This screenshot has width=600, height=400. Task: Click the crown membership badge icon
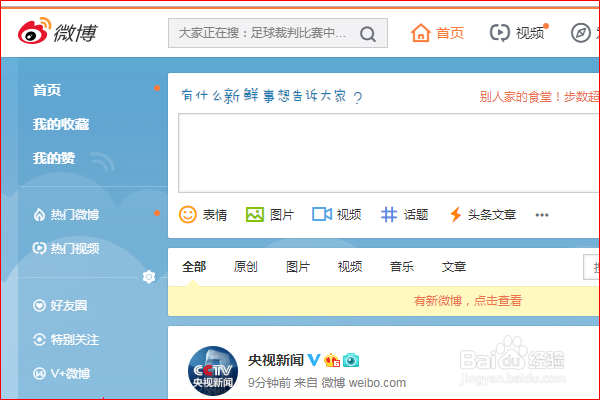pyautogui.click(x=332, y=360)
